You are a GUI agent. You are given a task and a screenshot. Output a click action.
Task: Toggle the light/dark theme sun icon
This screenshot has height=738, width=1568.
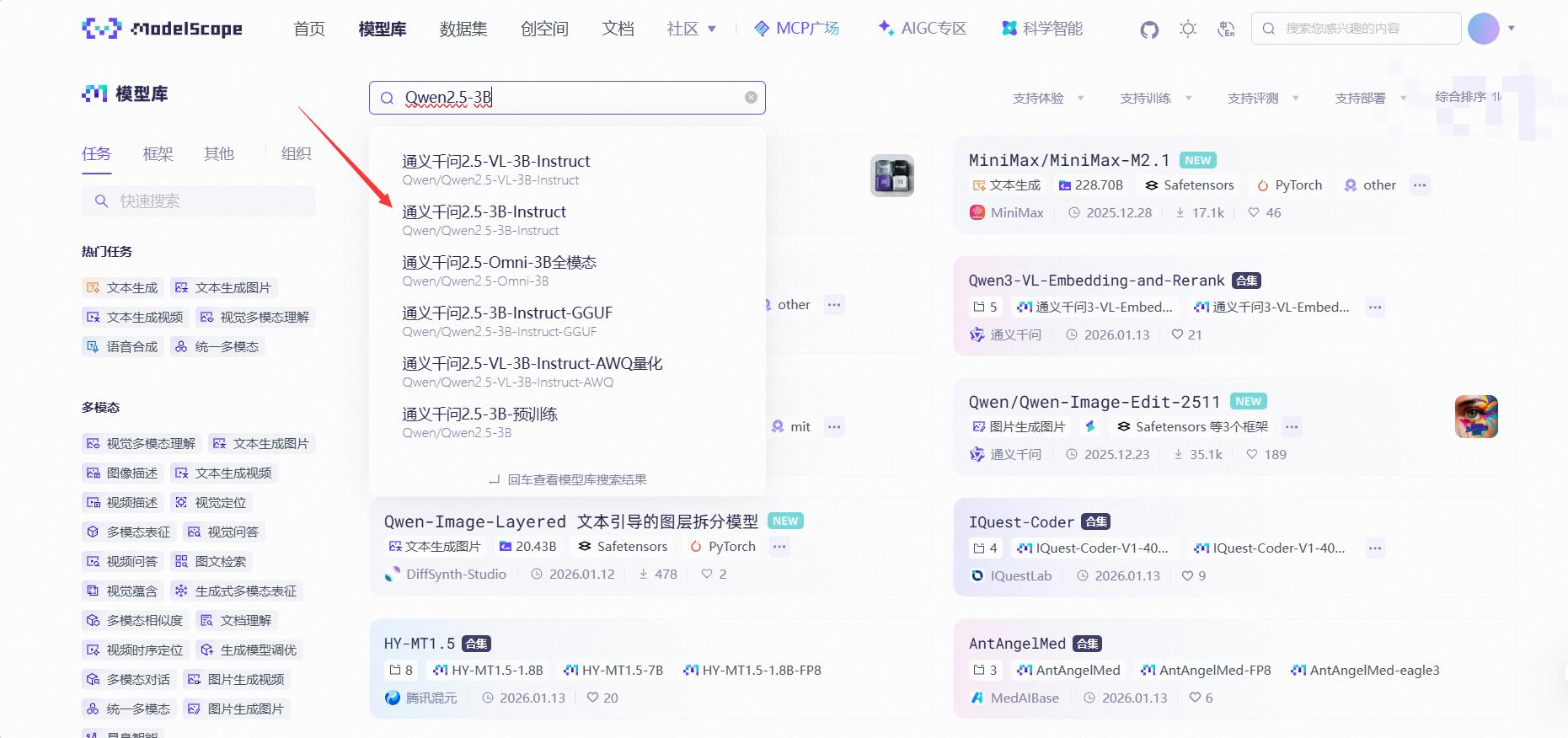click(1188, 29)
